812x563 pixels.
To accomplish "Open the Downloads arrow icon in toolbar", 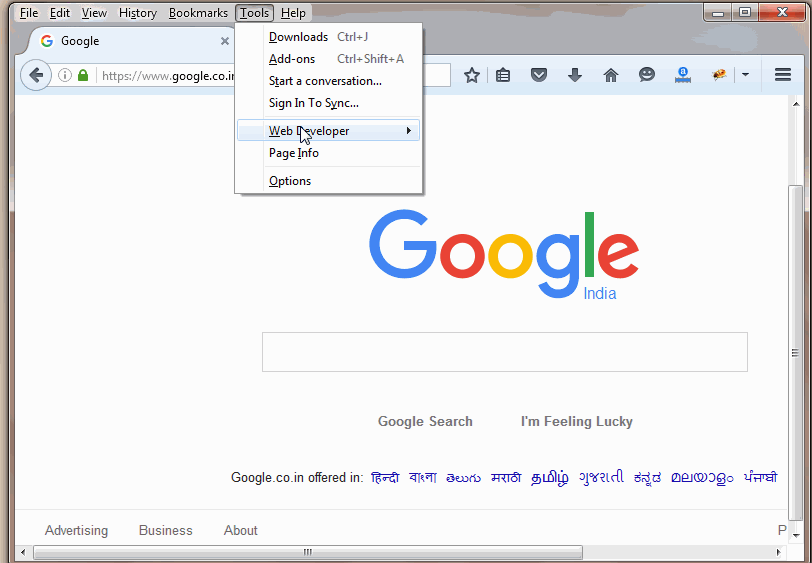I will click(575, 76).
